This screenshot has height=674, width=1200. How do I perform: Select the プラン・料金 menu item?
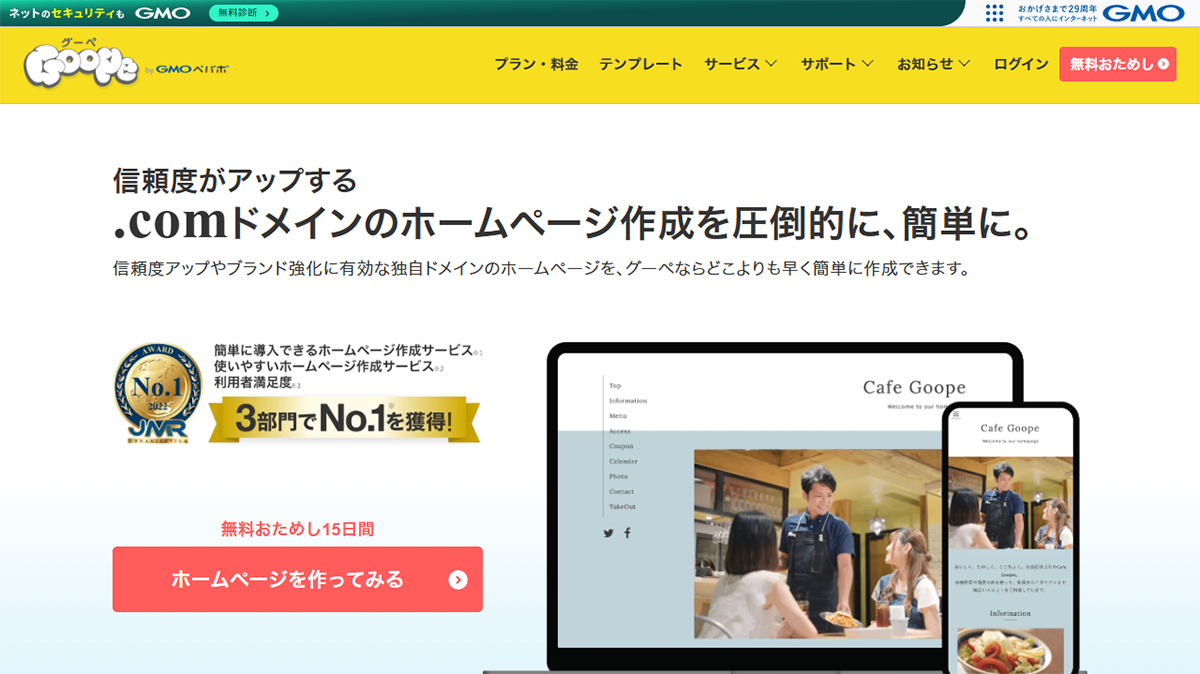click(x=538, y=63)
